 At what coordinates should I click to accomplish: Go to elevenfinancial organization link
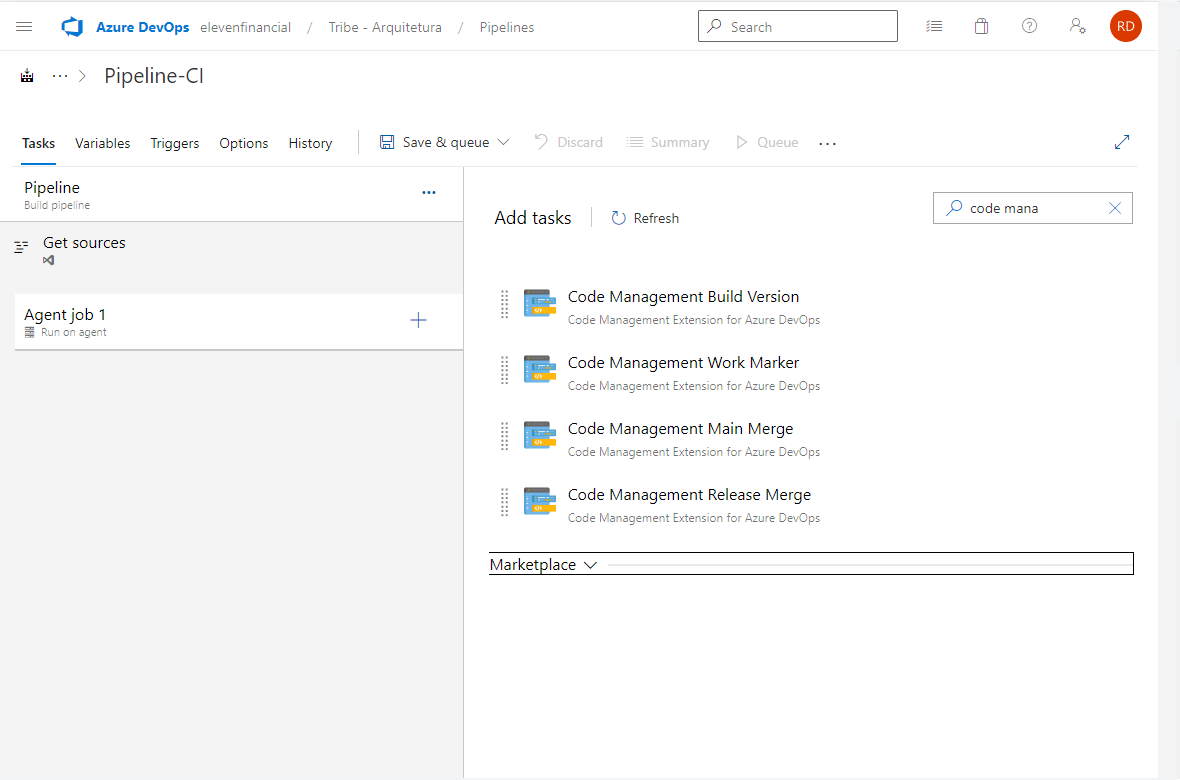(245, 27)
